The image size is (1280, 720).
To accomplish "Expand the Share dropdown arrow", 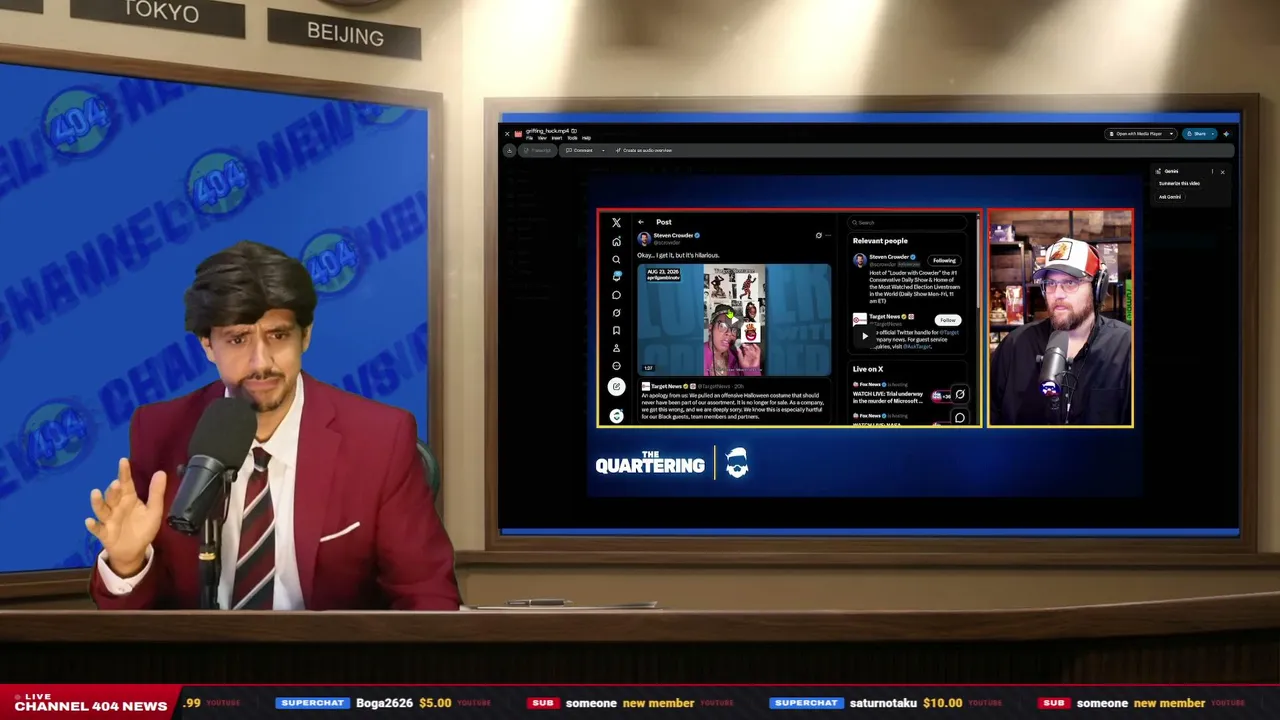I will (1213, 134).
